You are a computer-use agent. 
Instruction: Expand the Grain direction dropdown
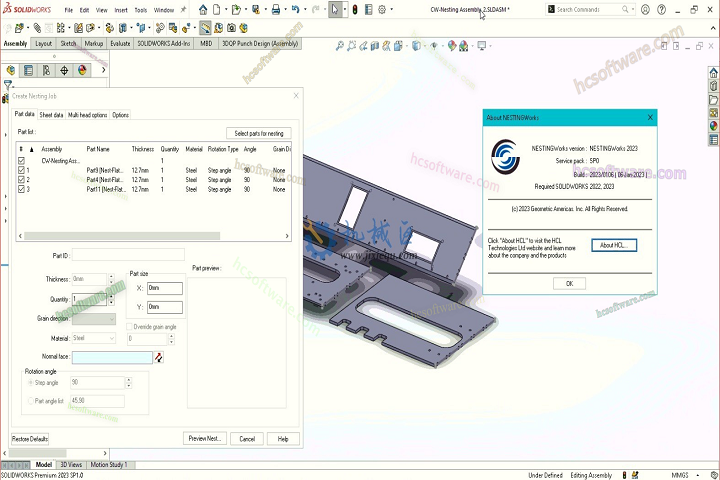(94, 319)
